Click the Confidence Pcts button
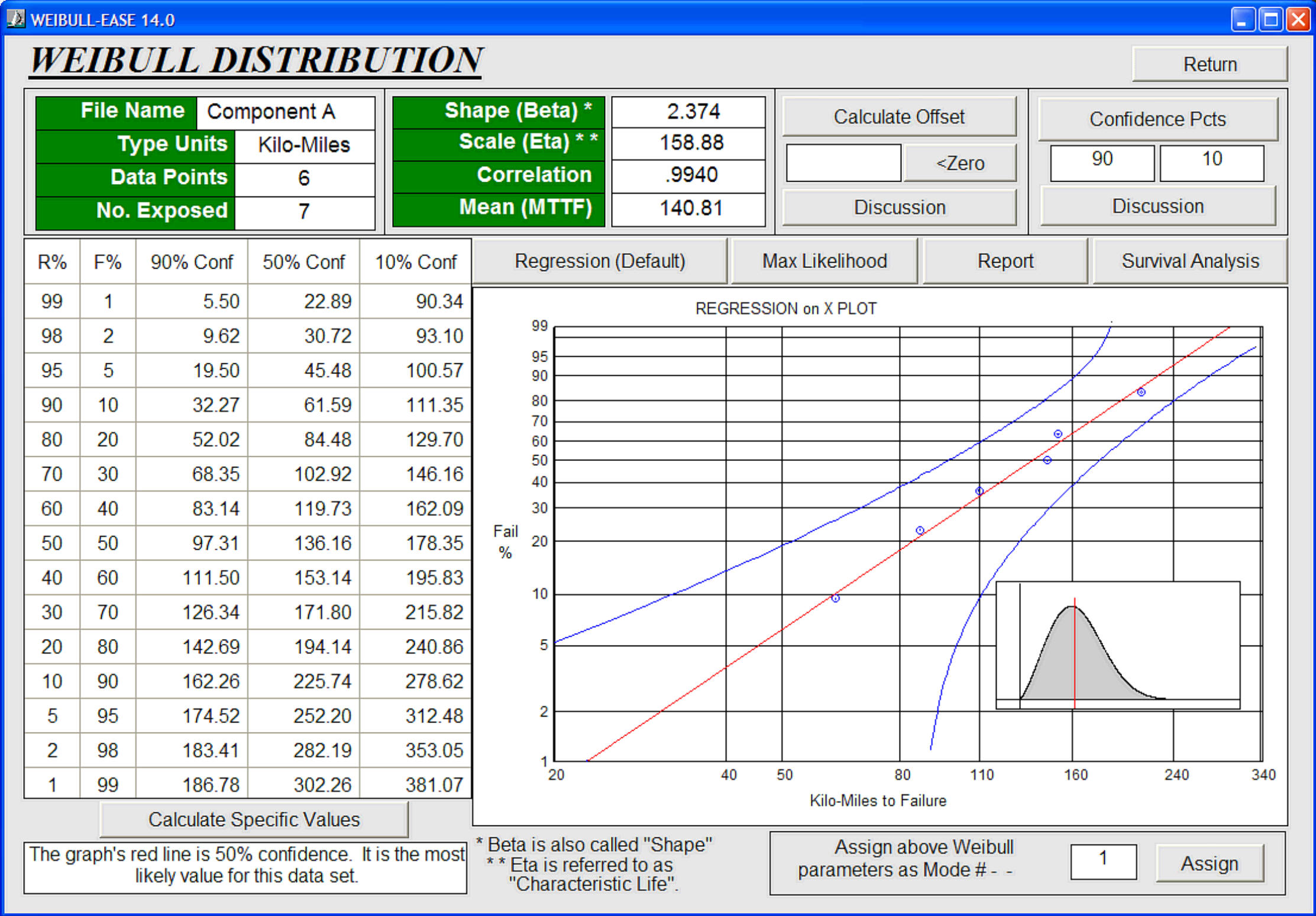Viewport: 1316px width, 916px height. (x=1157, y=119)
